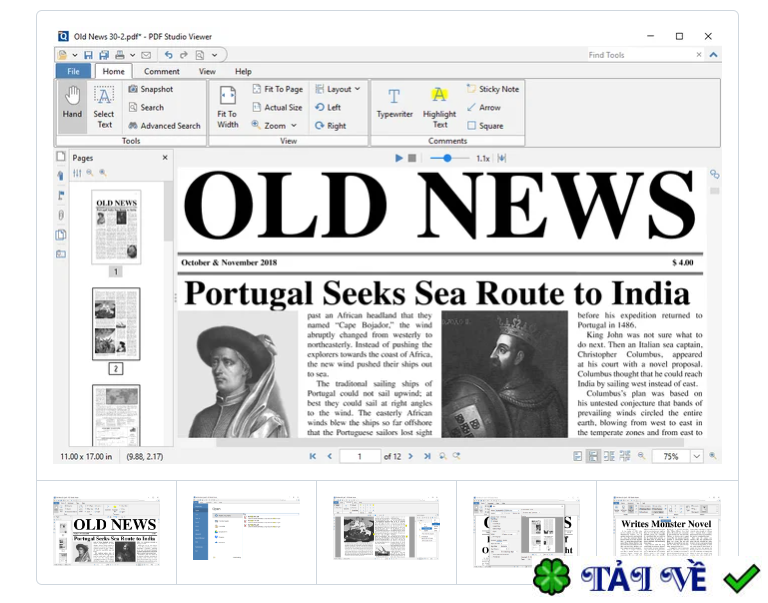Open the page thumbnails options icon
This screenshot has height=603, width=768.
coord(77,173)
